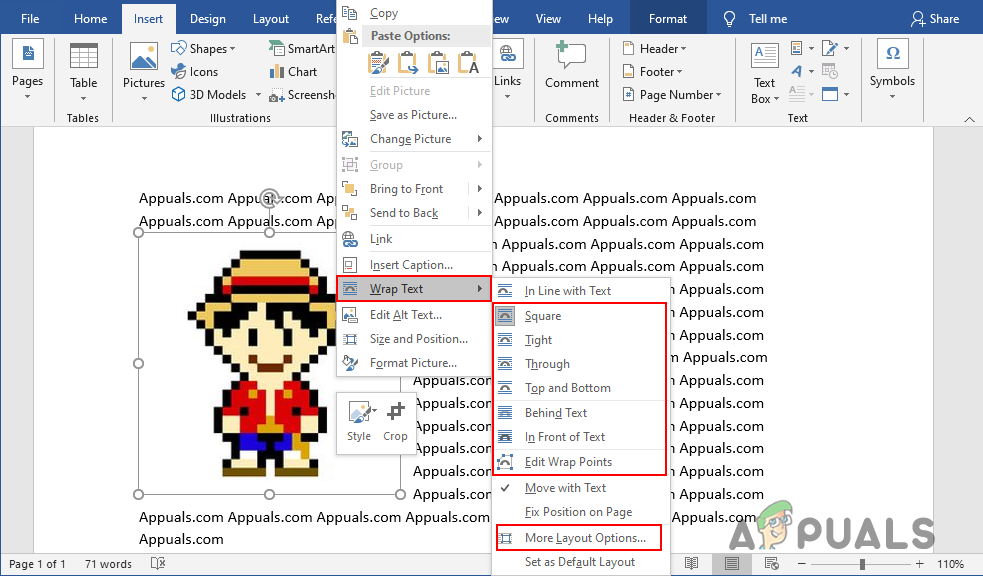
Task: Switch to Print Layout view in status bar
Action: coord(731,563)
